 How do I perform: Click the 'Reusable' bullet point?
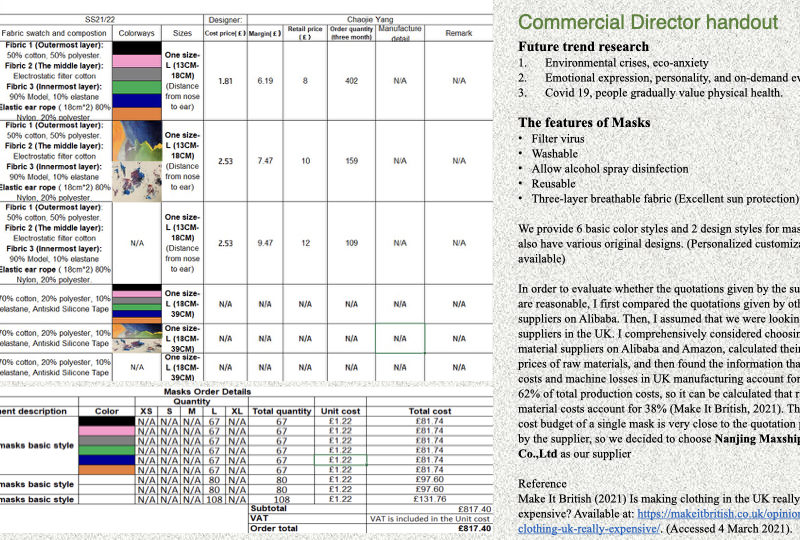click(x=553, y=184)
